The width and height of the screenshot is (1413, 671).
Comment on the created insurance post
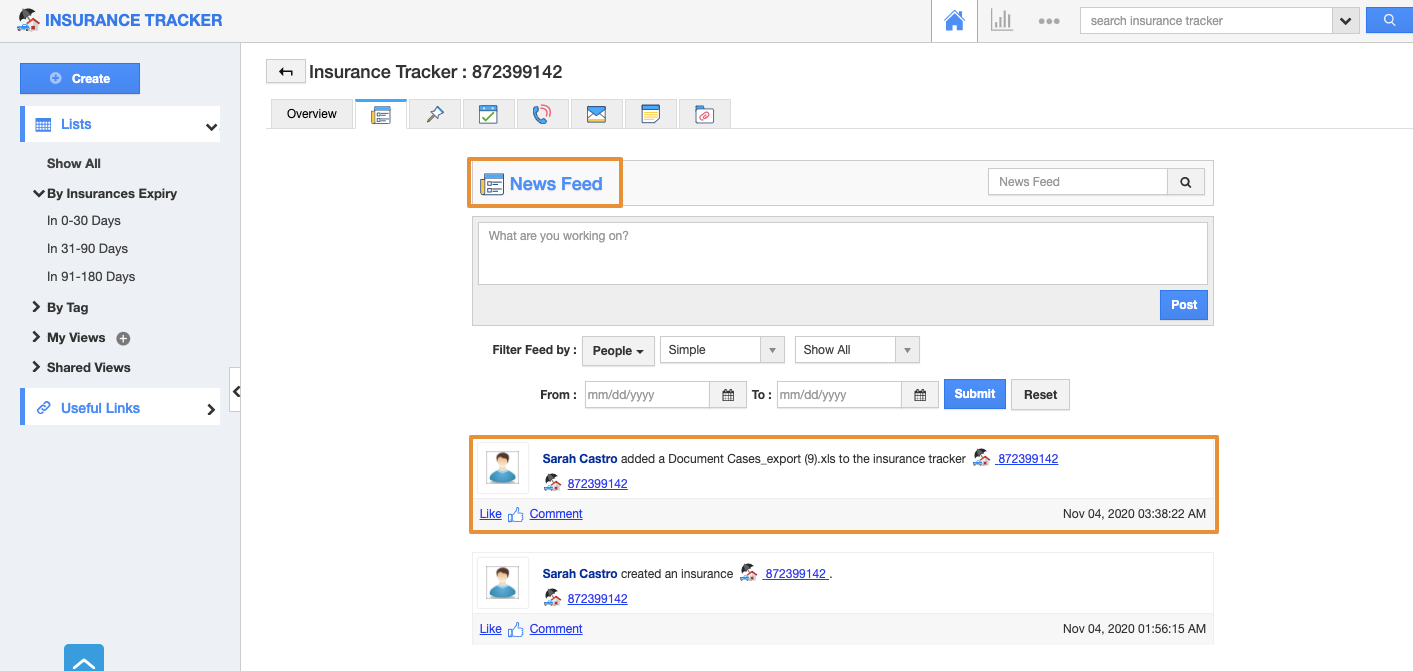556,629
